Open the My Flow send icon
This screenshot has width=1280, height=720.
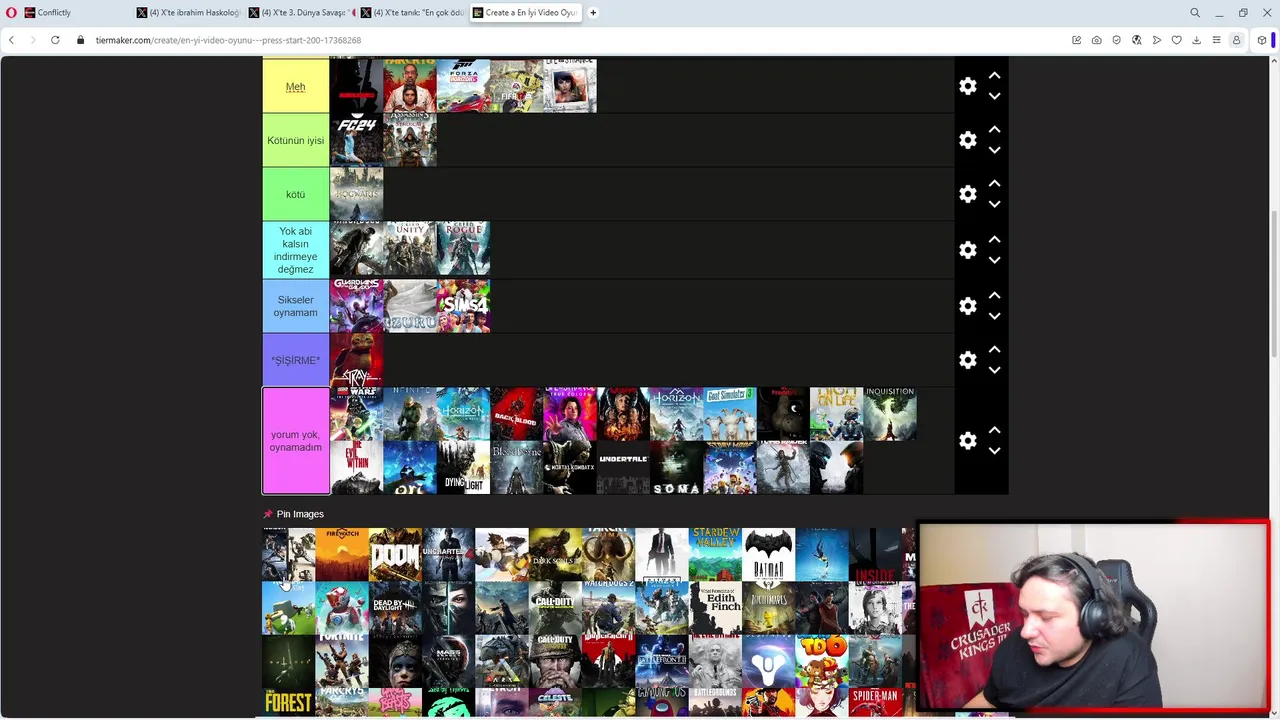point(1156,40)
